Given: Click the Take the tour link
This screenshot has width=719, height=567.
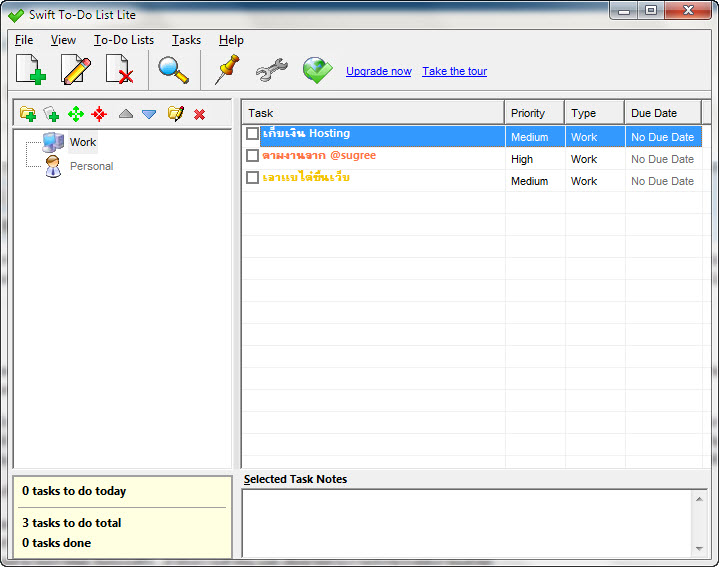Looking at the screenshot, I should [454, 71].
